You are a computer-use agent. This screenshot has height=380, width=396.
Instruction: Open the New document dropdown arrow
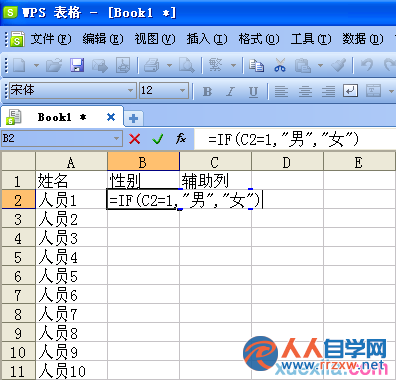(36, 65)
